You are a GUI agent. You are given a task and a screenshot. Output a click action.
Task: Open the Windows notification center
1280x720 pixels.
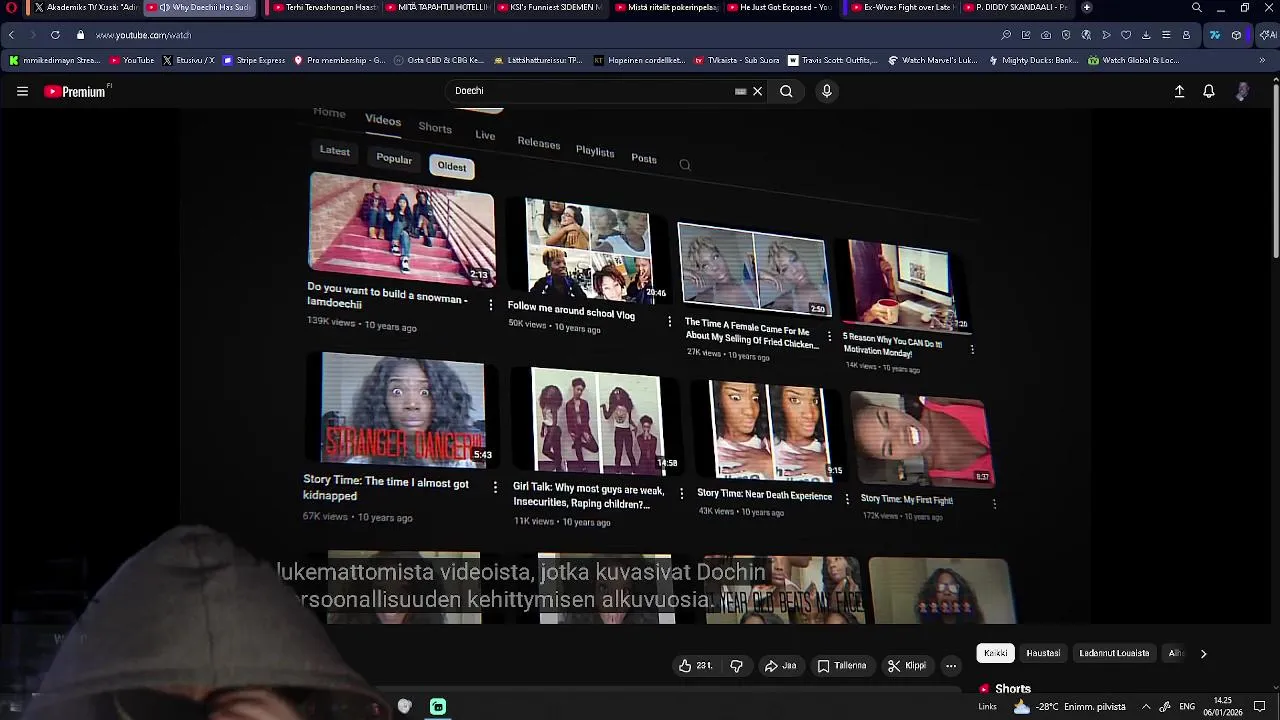tap(1260, 706)
